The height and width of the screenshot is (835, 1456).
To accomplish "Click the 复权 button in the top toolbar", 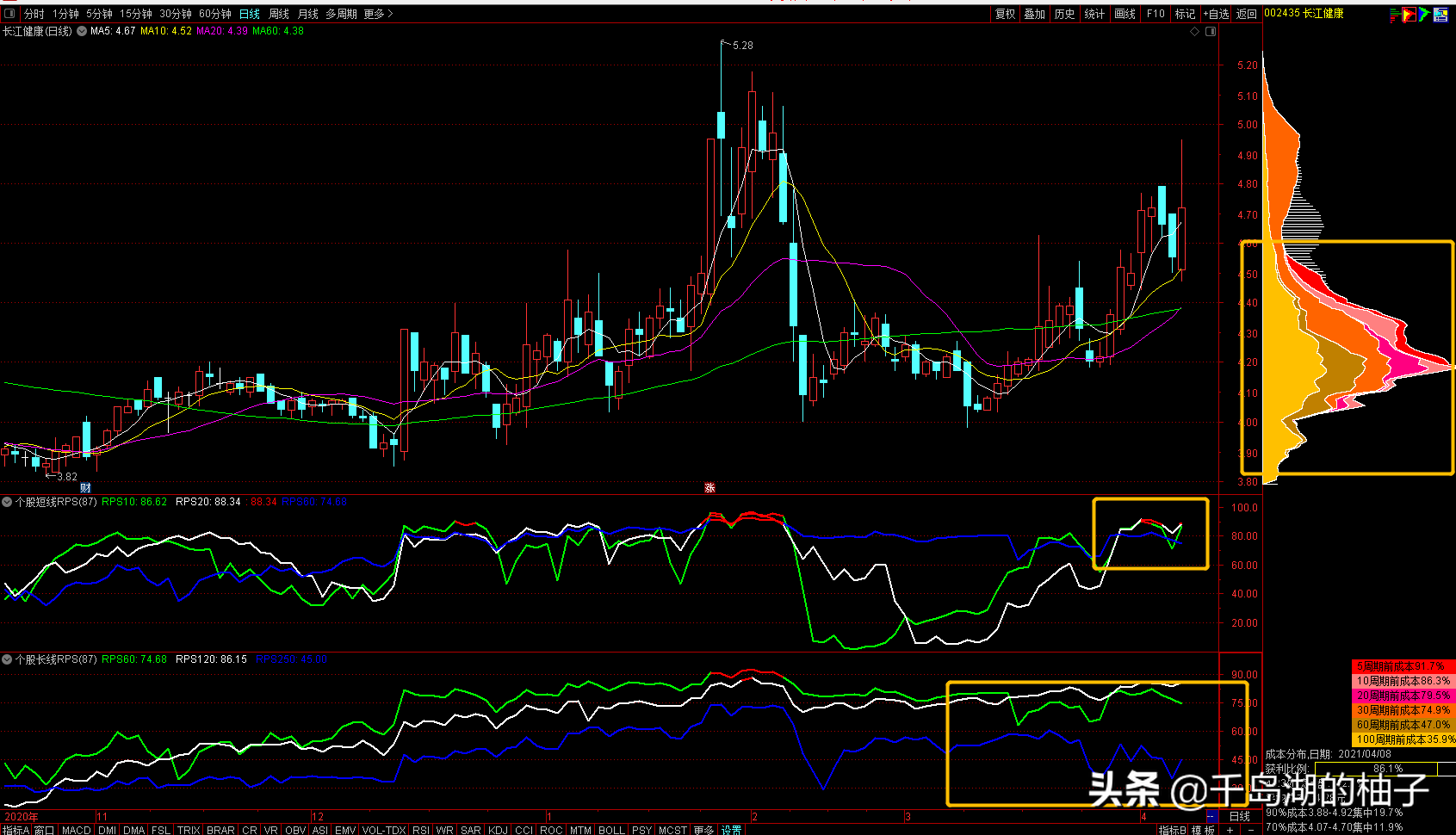I will click(x=1005, y=14).
